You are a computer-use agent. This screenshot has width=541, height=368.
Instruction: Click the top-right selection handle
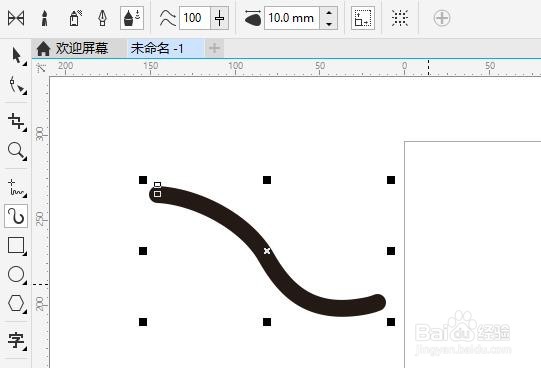click(x=391, y=180)
